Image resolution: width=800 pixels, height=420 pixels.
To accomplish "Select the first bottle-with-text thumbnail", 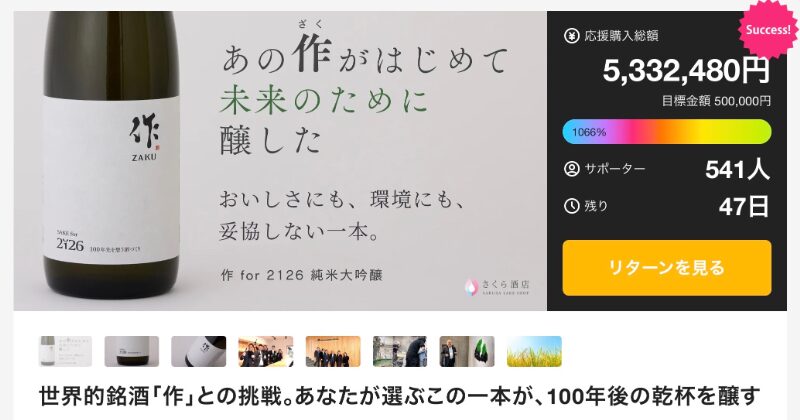I will tap(65, 351).
